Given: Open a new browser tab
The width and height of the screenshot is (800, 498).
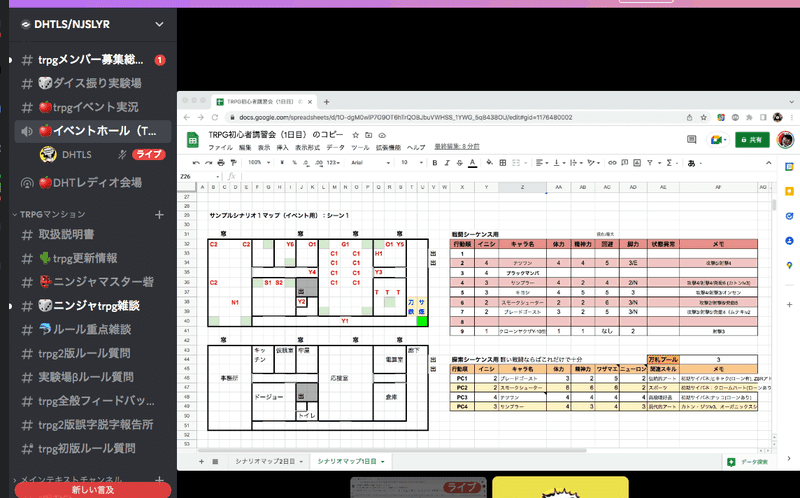Looking at the screenshot, I should point(327,102).
